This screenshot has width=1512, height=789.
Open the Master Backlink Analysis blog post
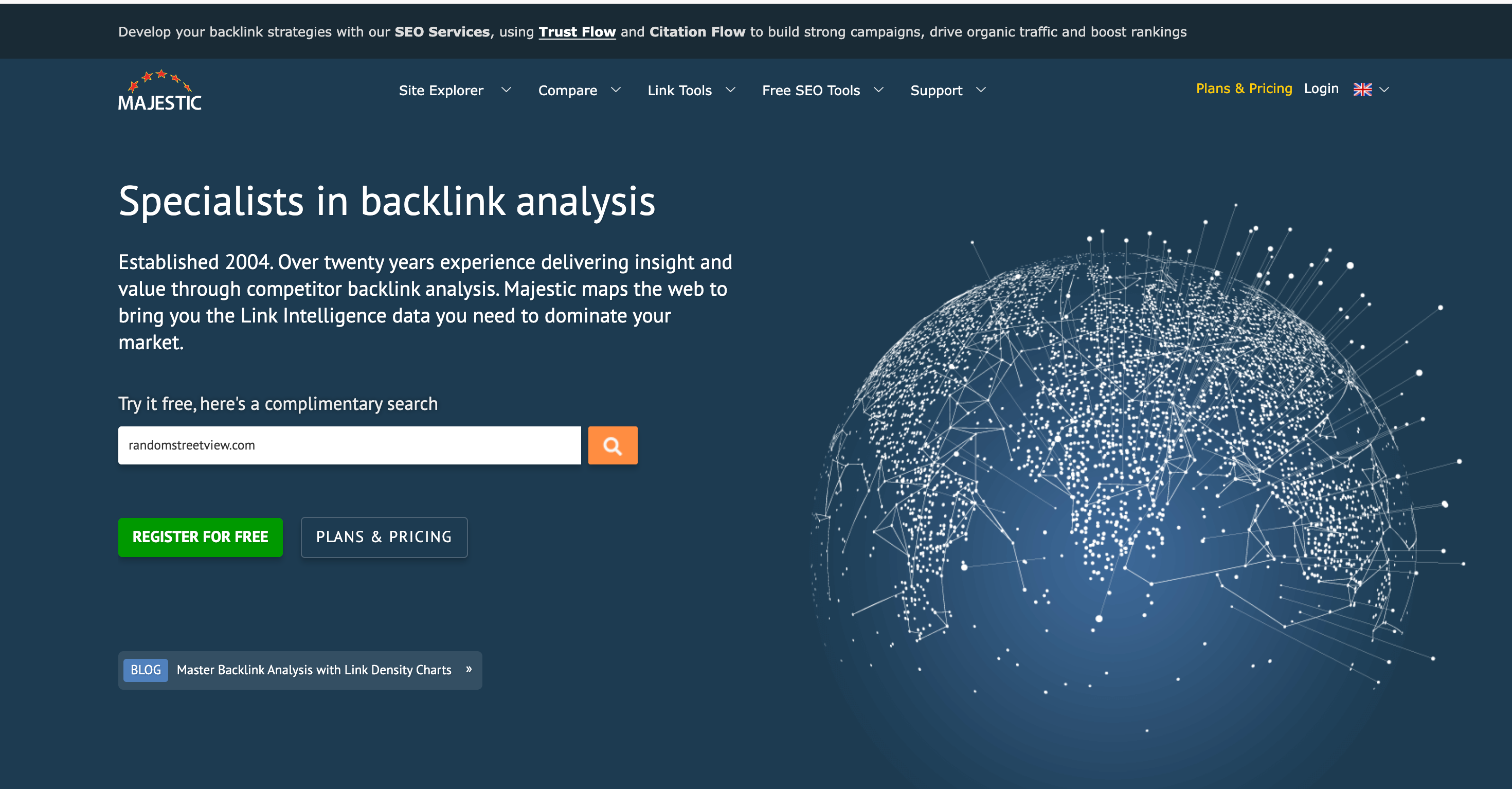[x=314, y=670]
